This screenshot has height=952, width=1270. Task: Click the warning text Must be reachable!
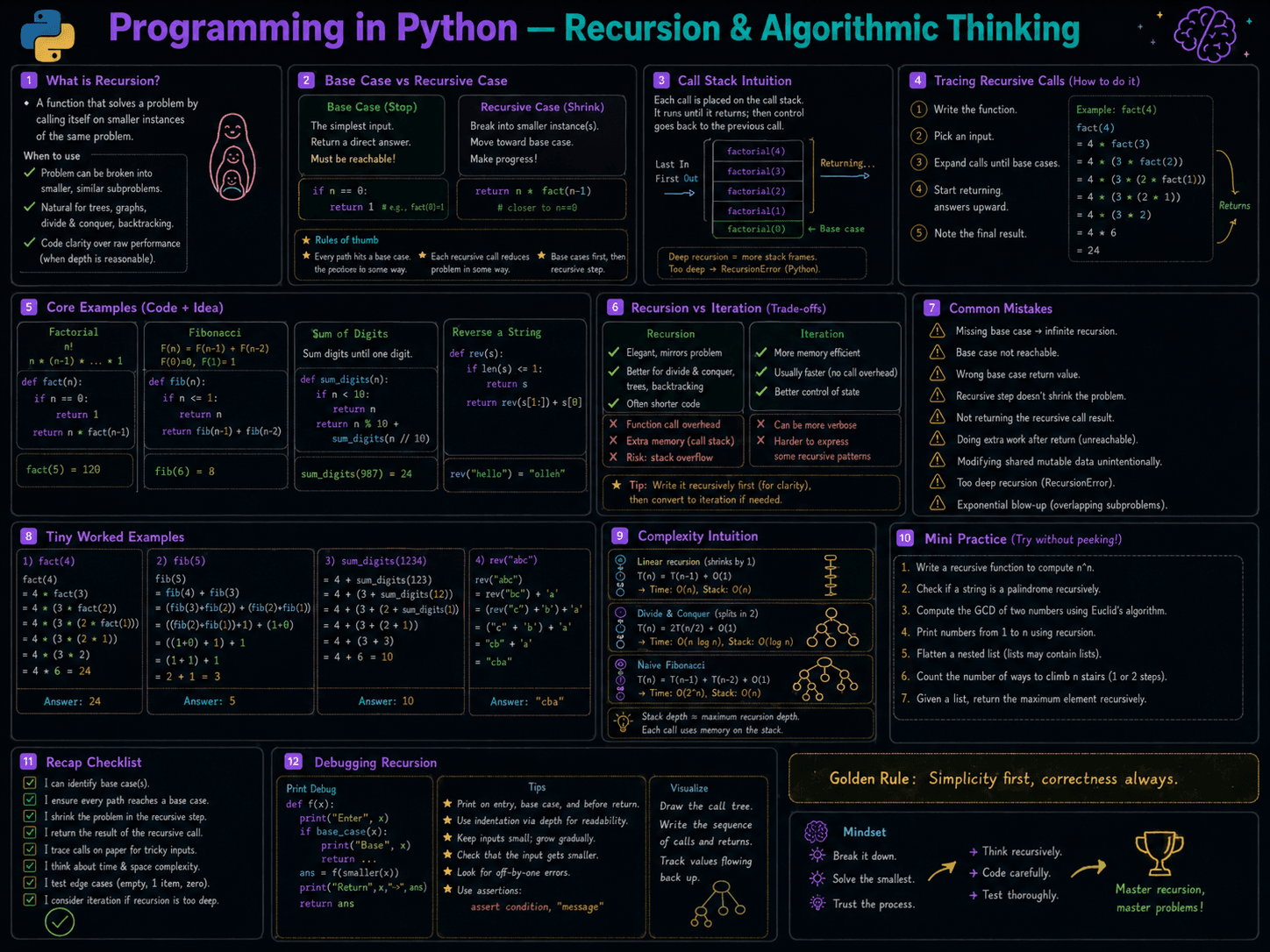click(x=353, y=159)
